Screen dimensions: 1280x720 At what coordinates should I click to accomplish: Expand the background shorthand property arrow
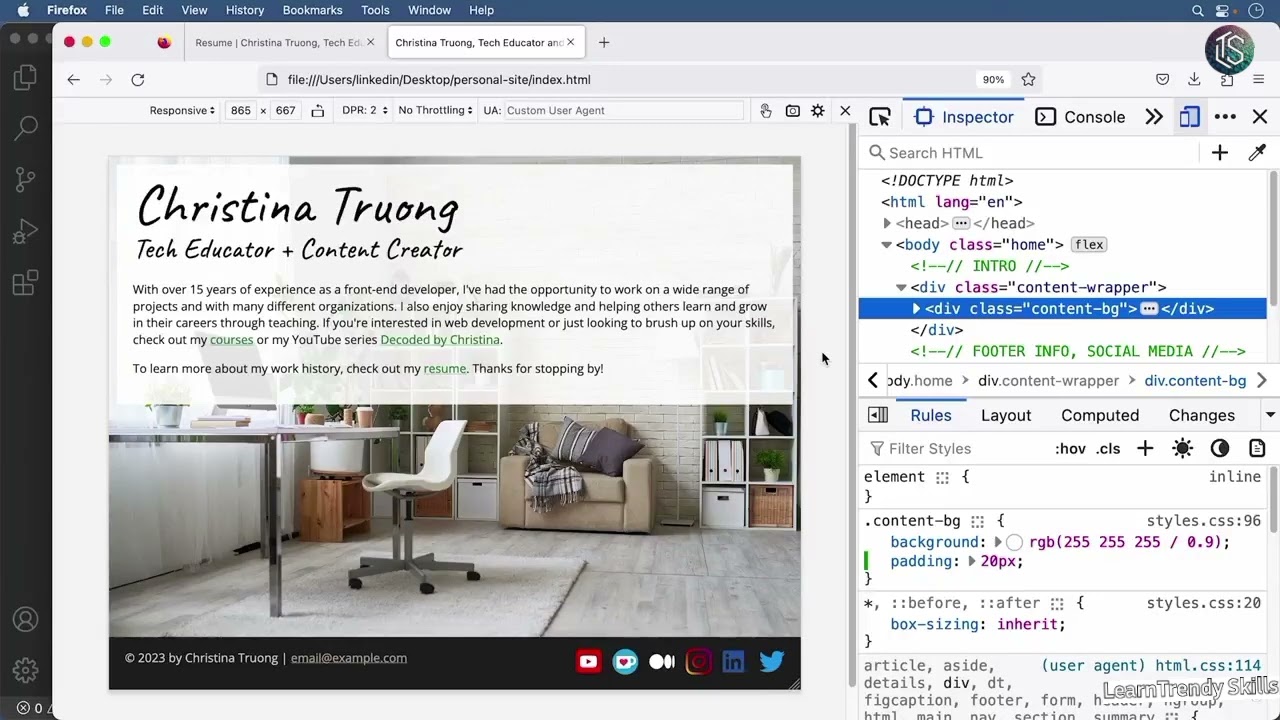coord(998,542)
